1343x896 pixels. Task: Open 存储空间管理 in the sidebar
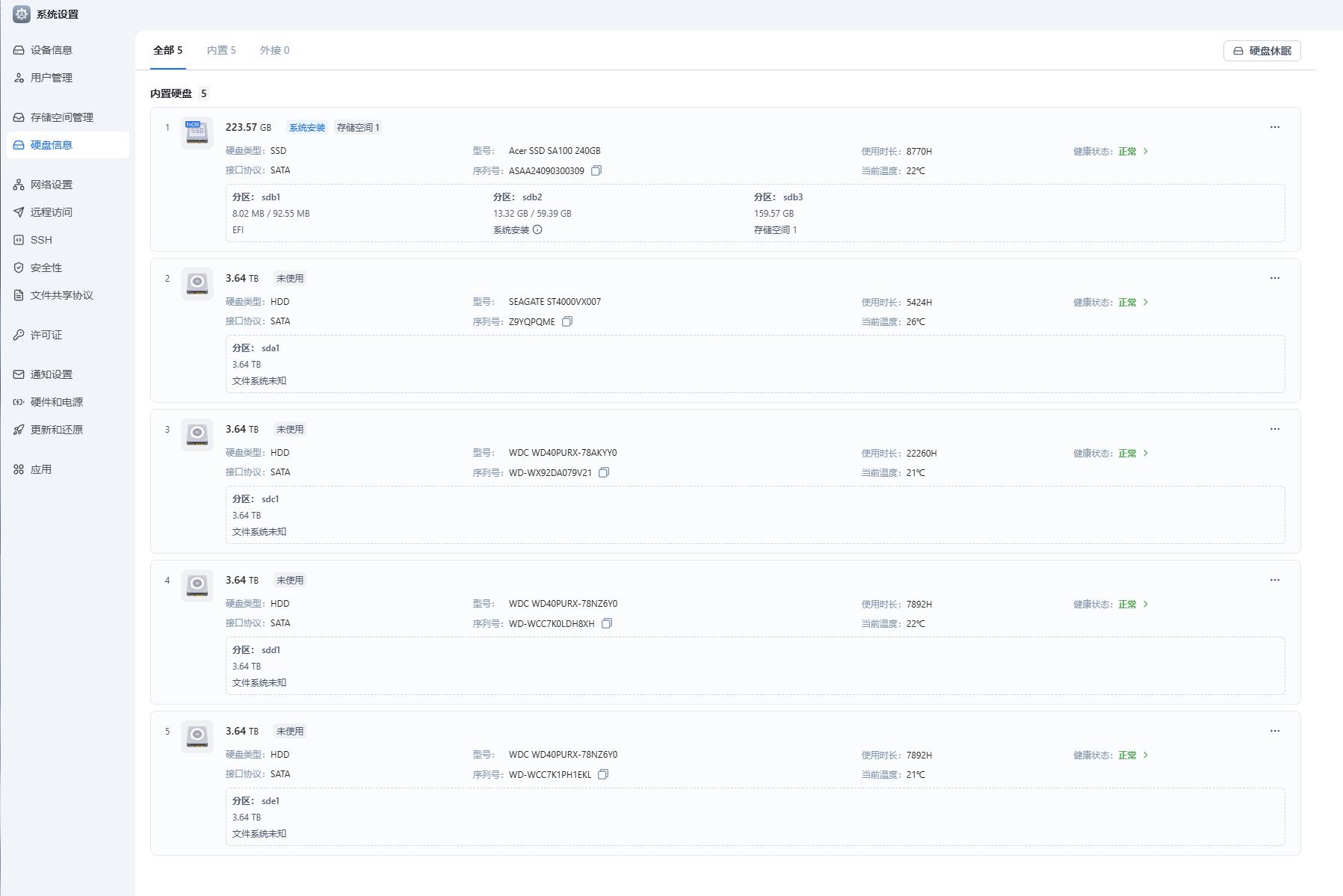[x=68, y=117]
